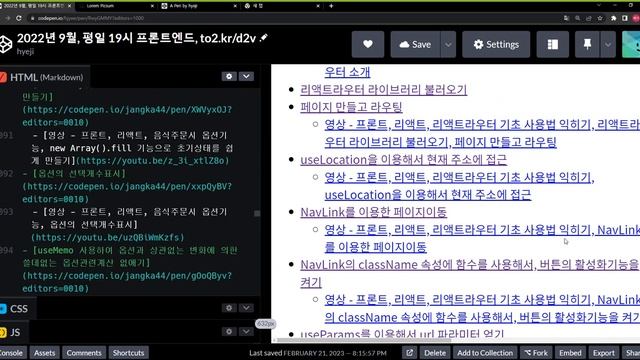Open the browser profile avatar
Image resolution: width=640 pixels, height=360 pixels.
(x=636, y=18)
